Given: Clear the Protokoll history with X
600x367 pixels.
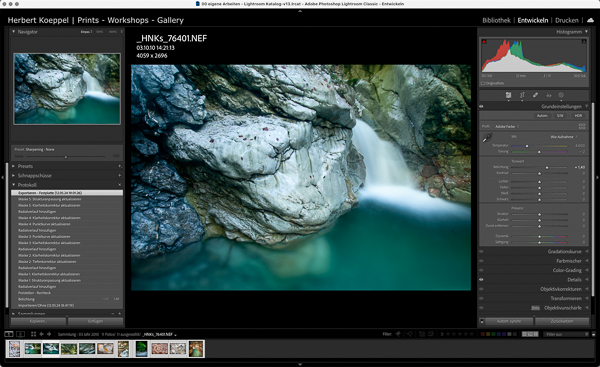Looking at the screenshot, I should point(120,185).
